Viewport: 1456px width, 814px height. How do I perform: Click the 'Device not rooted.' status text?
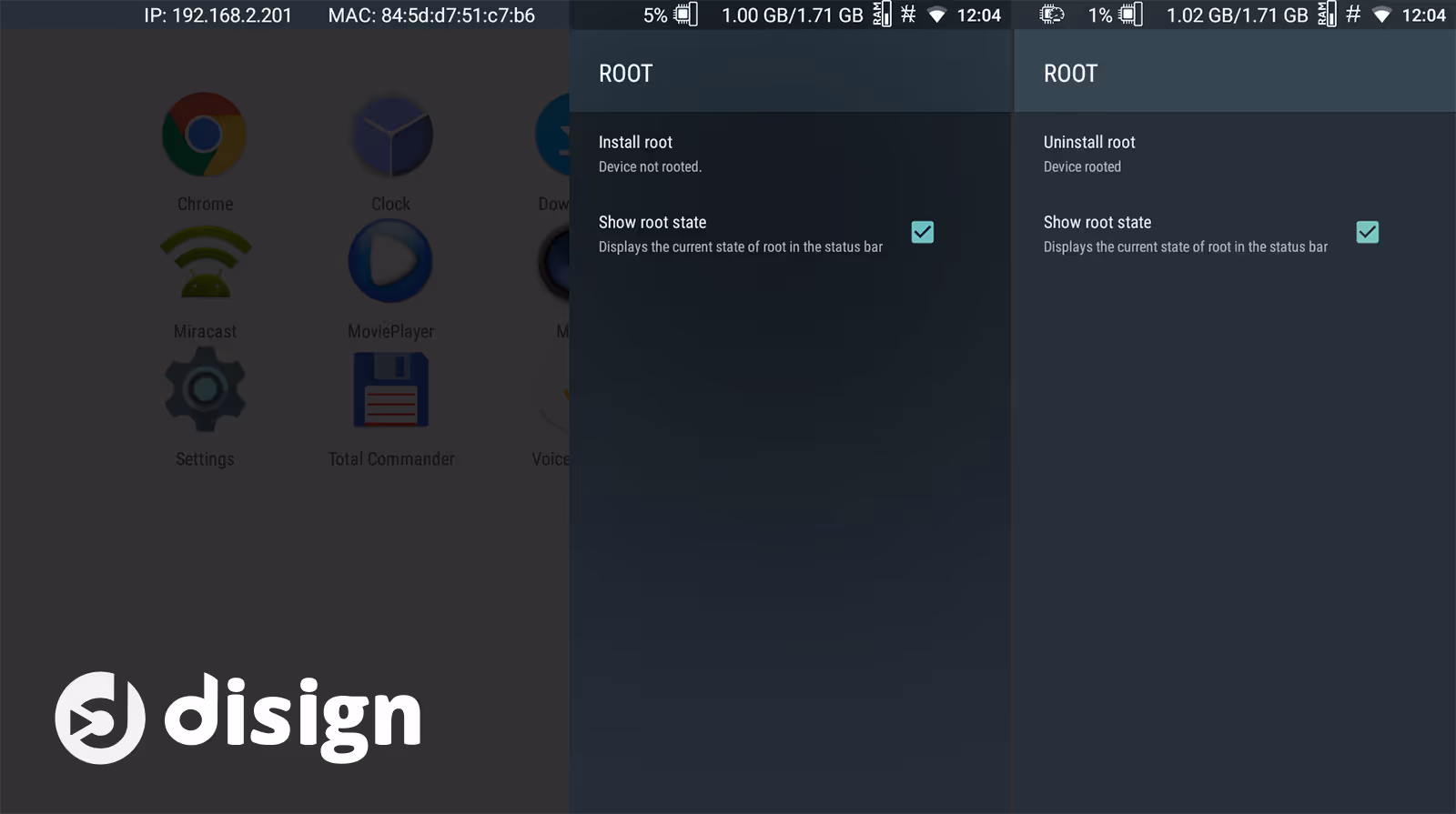point(650,166)
